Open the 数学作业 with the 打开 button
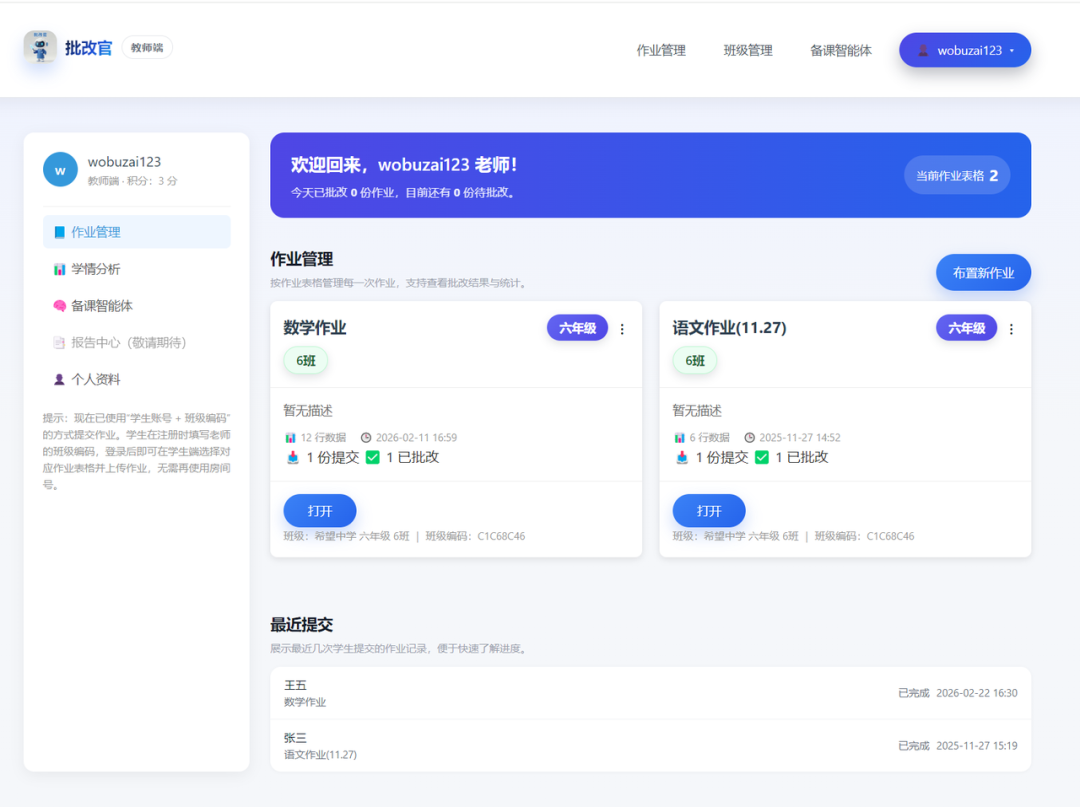1080x807 pixels. pyautogui.click(x=319, y=510)
